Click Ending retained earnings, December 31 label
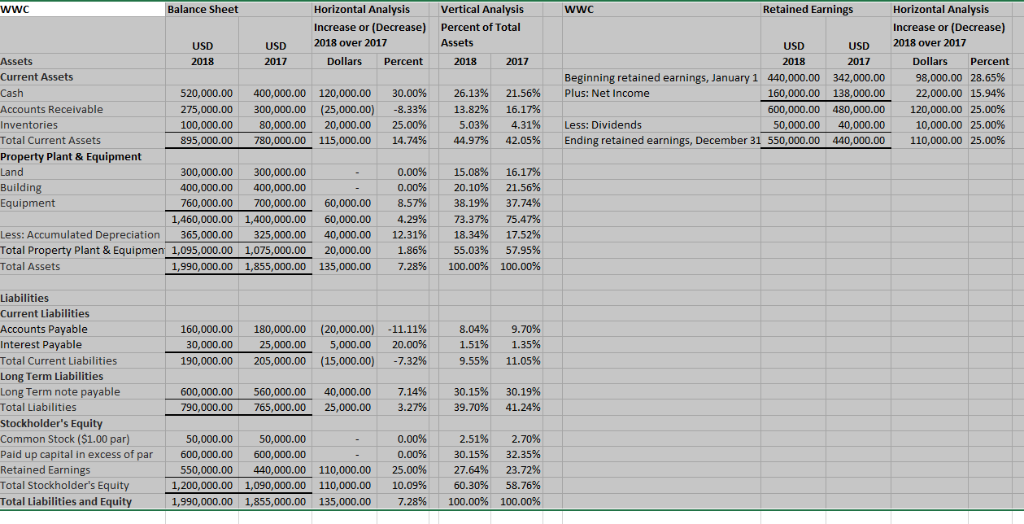This screenshot has height=524, width=1024. (661, 140)
